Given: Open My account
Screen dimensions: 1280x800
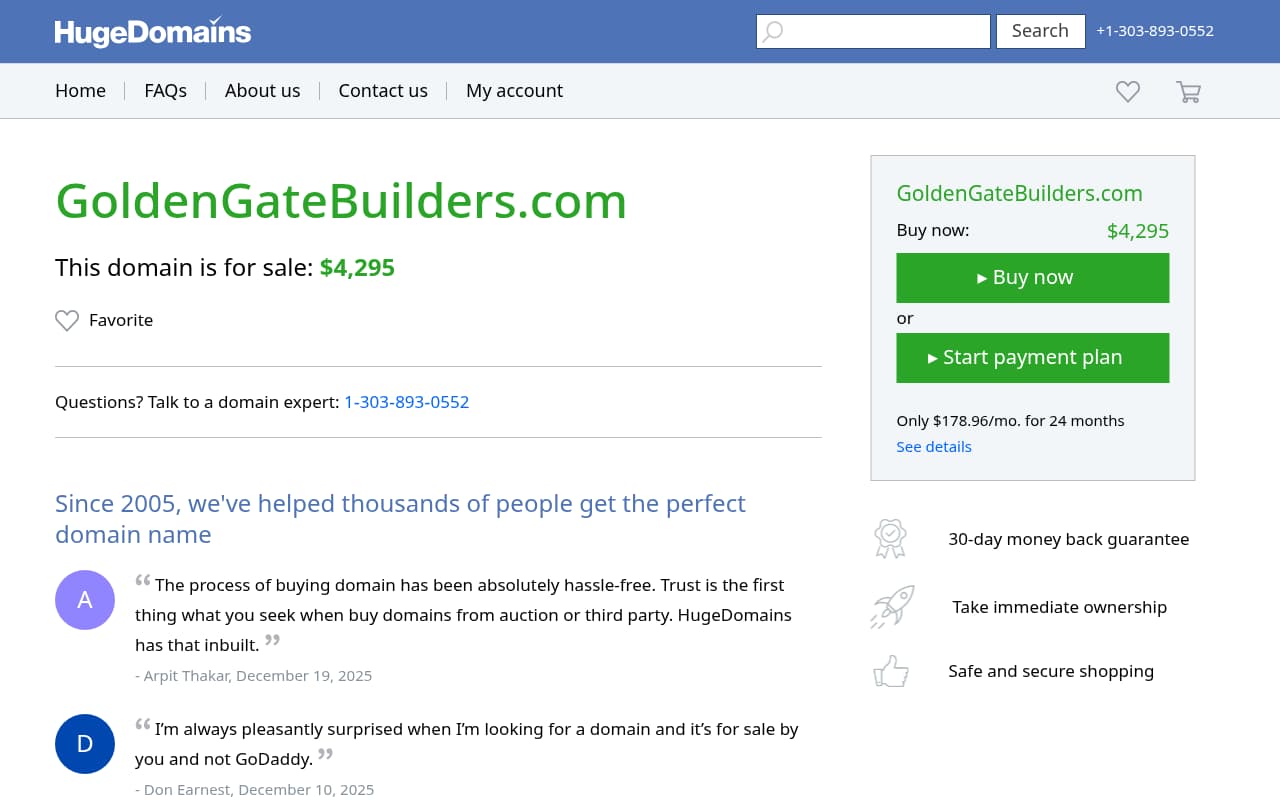Looking at the screenshot, I should click(x=514, y=90).
